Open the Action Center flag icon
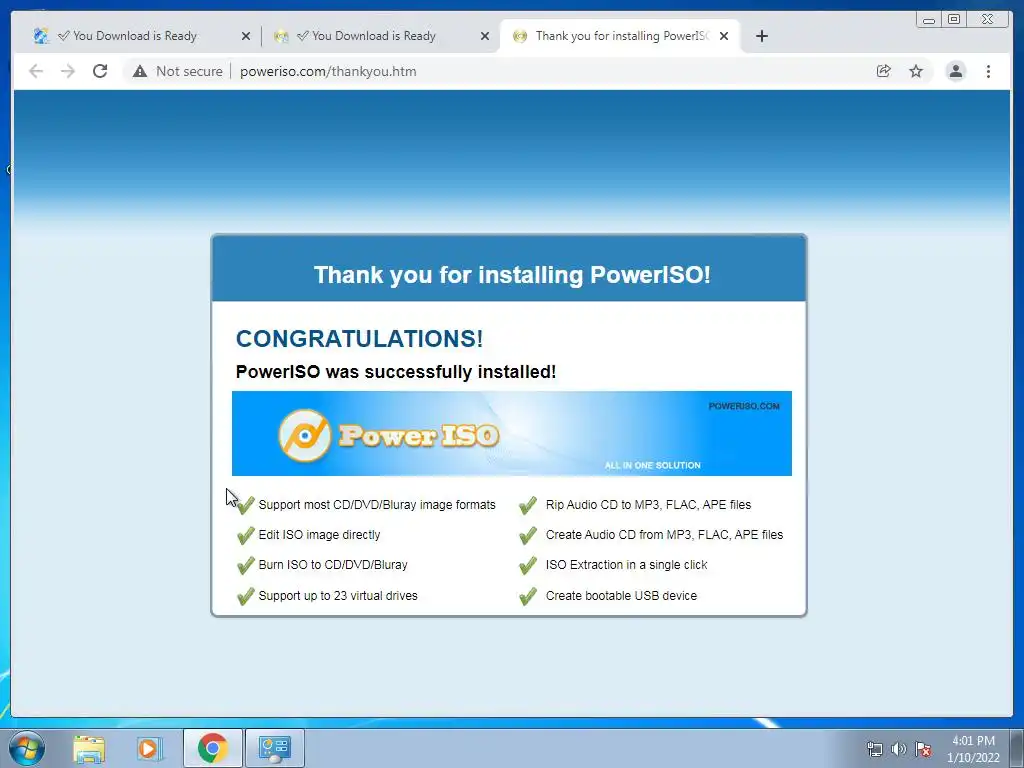Image resolution: width=1024 pixels, height=768 pixels. (x=923, y=749)
